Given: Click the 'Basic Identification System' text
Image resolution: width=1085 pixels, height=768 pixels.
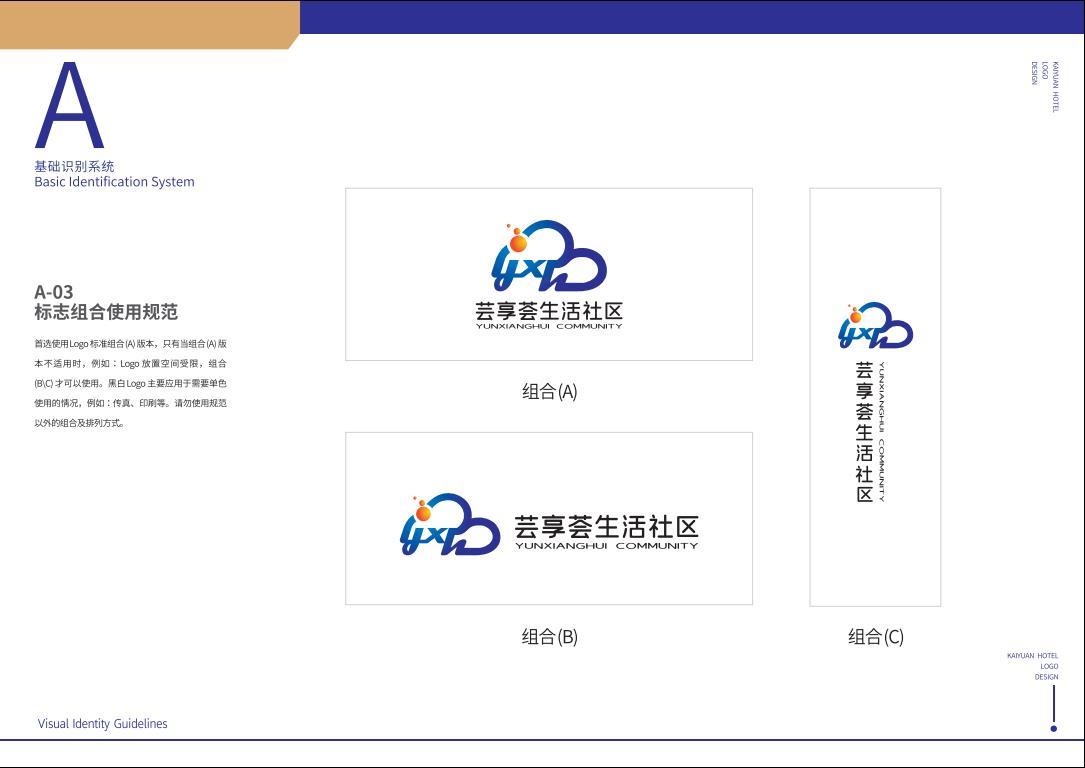Looking at the screenshot, I should coord(114,182).
